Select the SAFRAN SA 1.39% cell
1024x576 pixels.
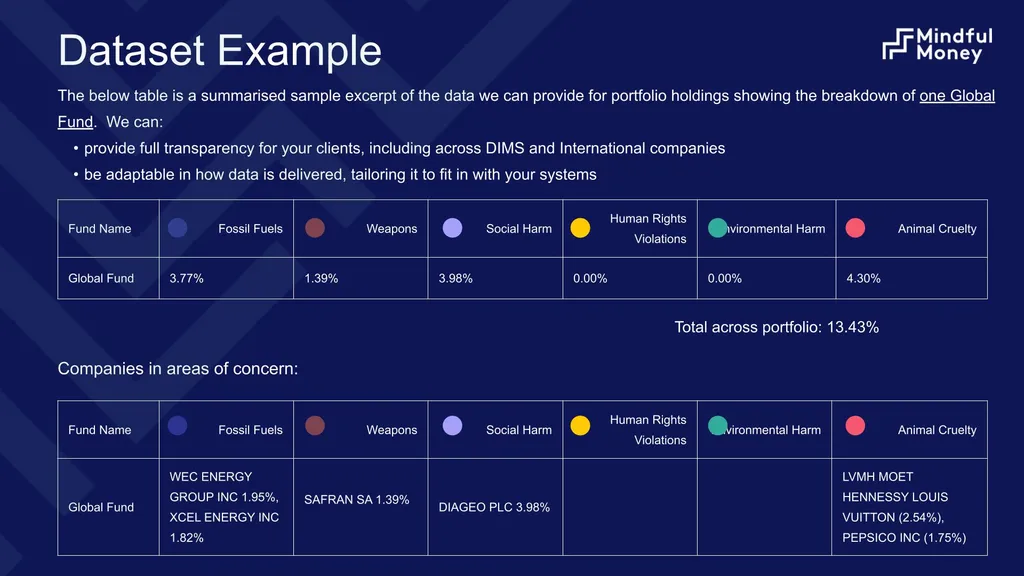(360, 507)
